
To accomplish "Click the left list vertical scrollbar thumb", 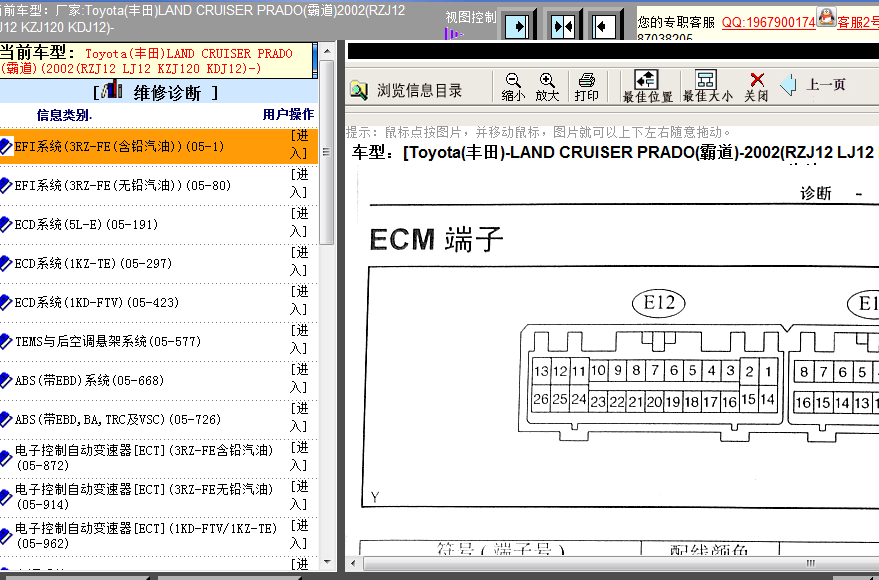I will [327, 152].
